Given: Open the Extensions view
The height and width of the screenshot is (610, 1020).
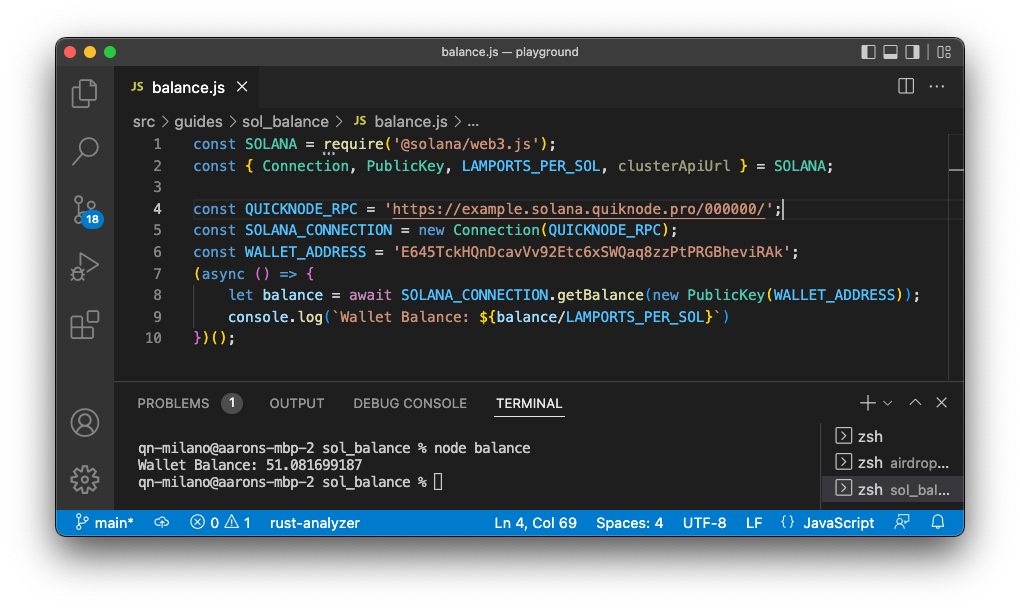Looking at the screenshot, I should (x=85, y=325).
